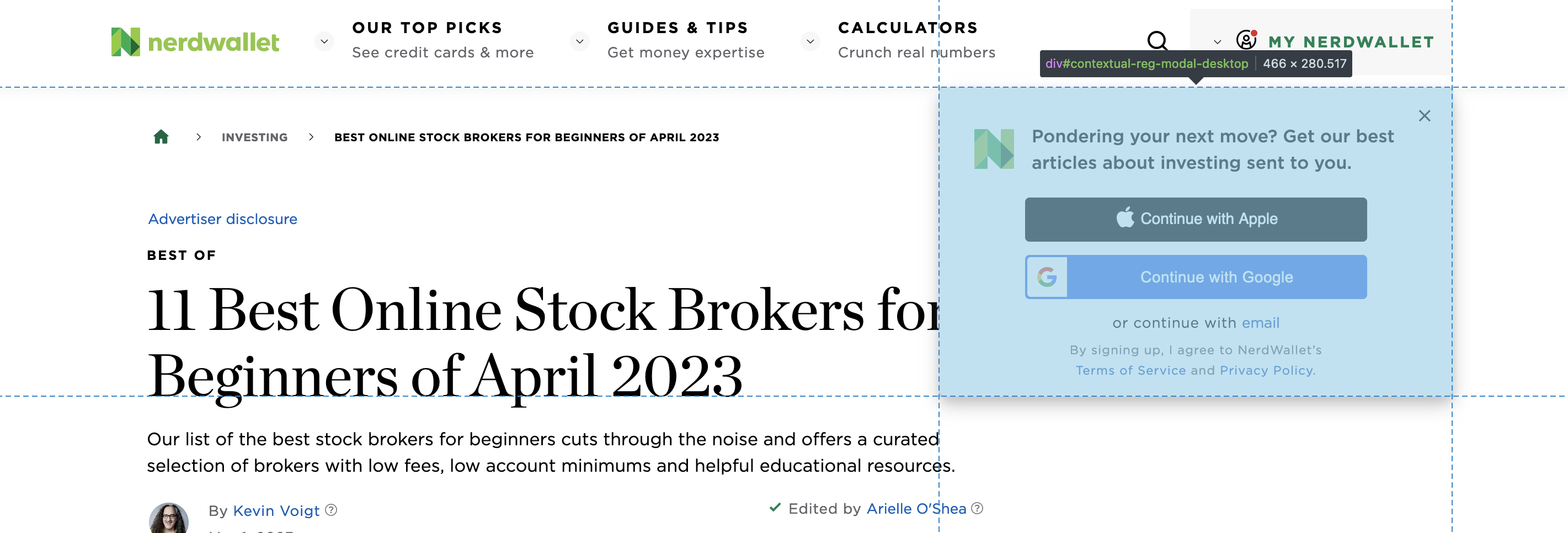Expand the OUR TOP PICKS chevron

pyautogui.click(x=323, y=41)
